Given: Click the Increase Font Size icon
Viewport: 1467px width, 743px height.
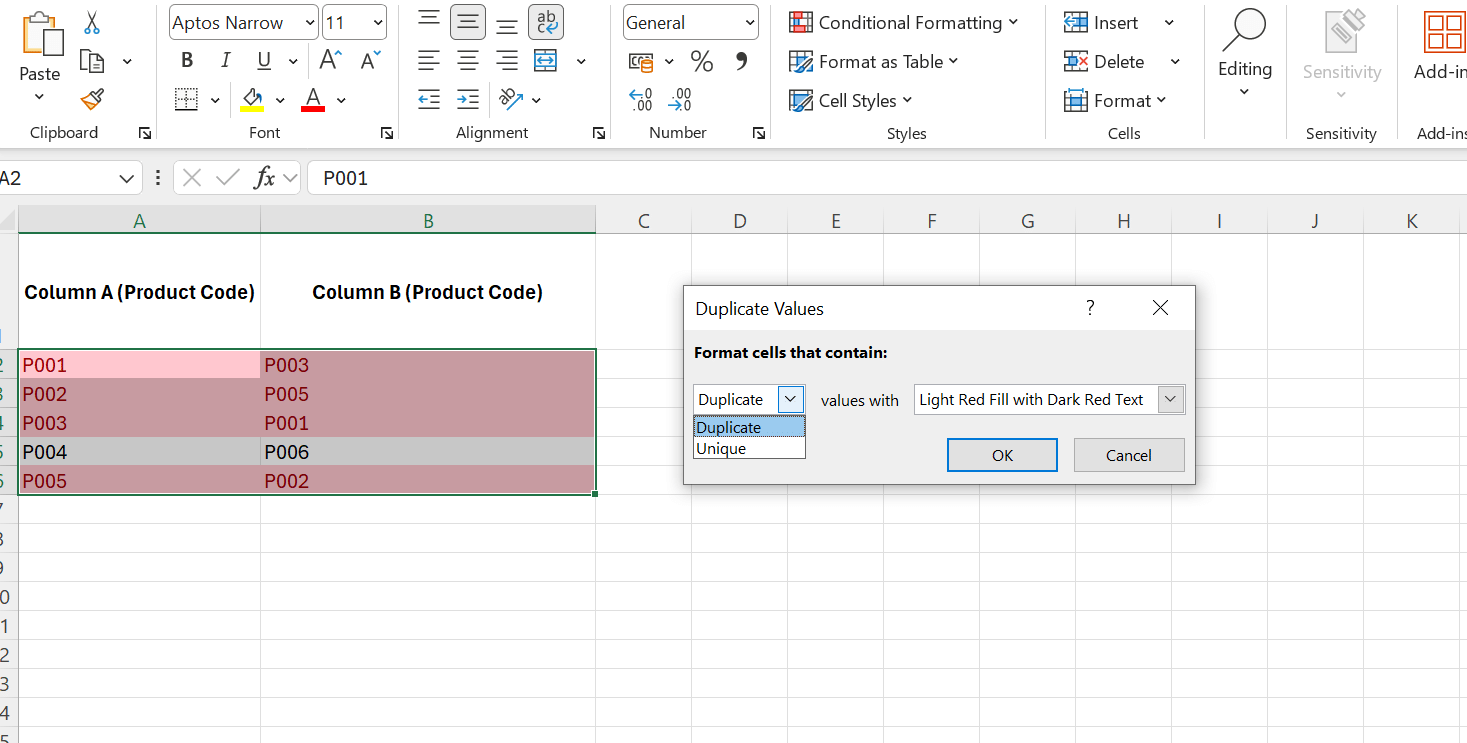Looking at the screenshot, I should coord(331,61).
